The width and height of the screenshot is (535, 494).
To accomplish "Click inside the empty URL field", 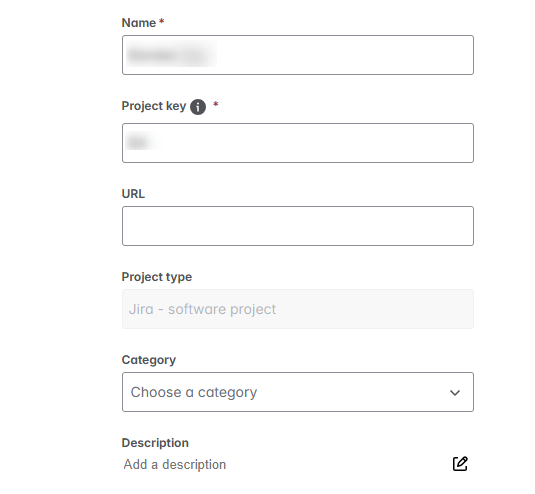I will point(298,226).
